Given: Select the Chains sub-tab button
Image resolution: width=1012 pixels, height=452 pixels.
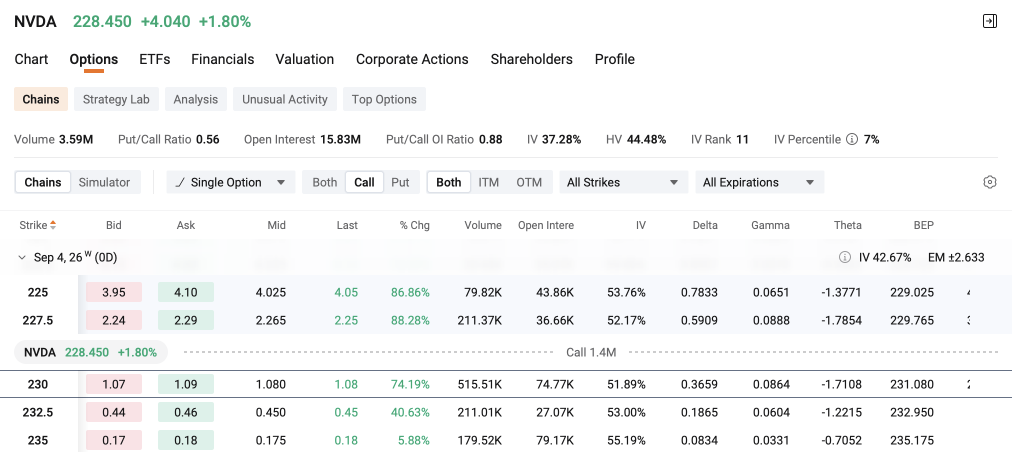Looking at the screenshot, I should click(x=41, y=99).
